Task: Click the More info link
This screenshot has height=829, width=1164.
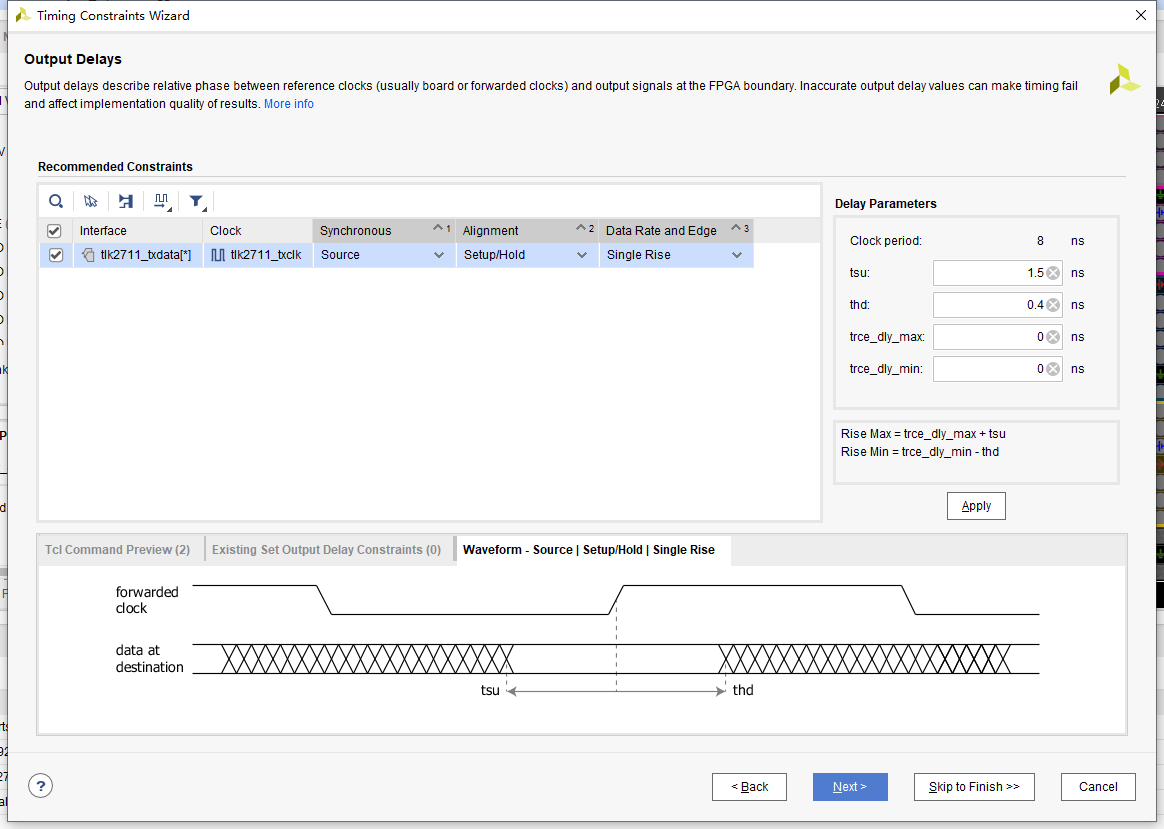Action: tap(289, 104)
